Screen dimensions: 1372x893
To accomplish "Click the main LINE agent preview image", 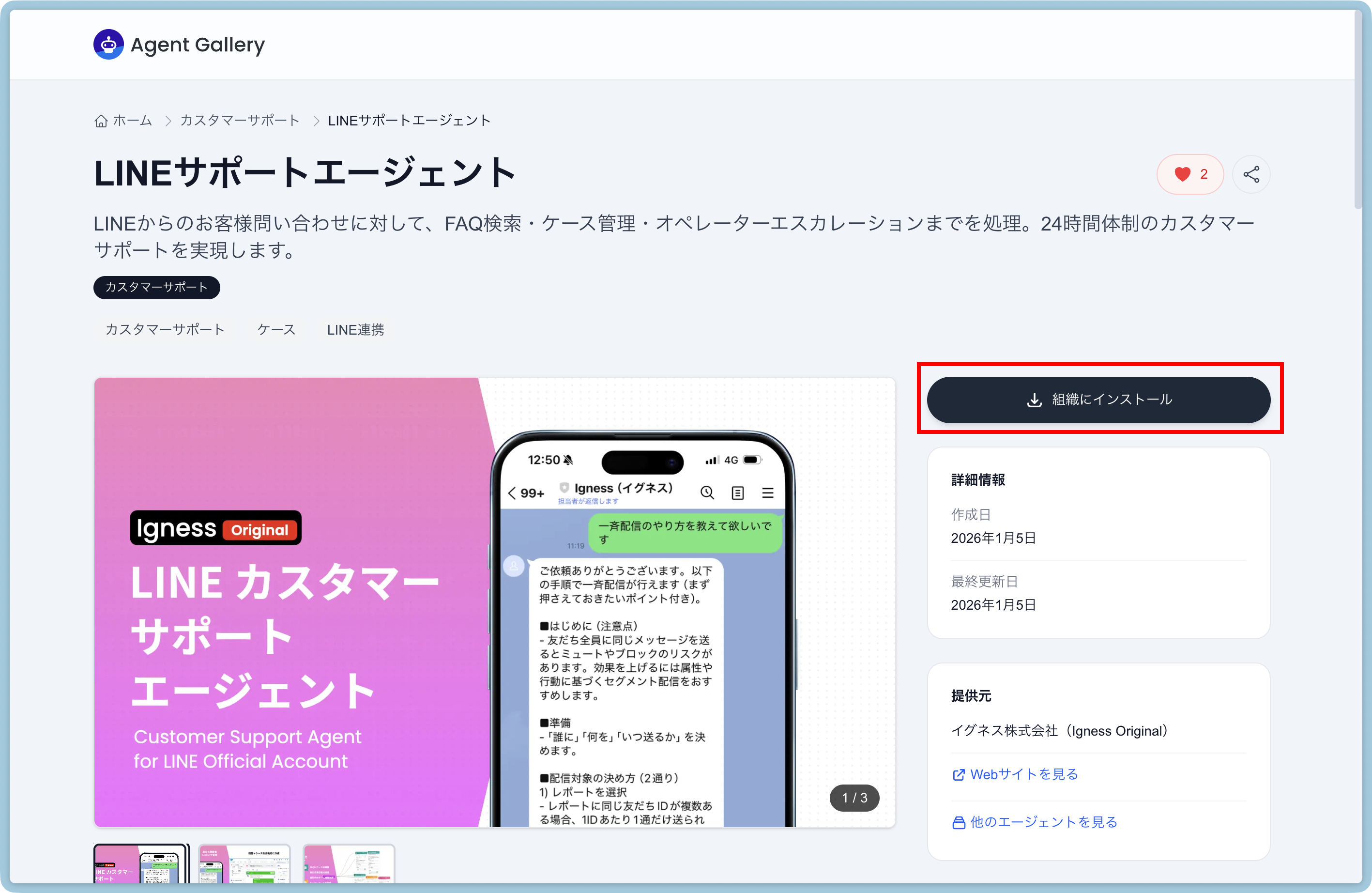I will (494, 602).
